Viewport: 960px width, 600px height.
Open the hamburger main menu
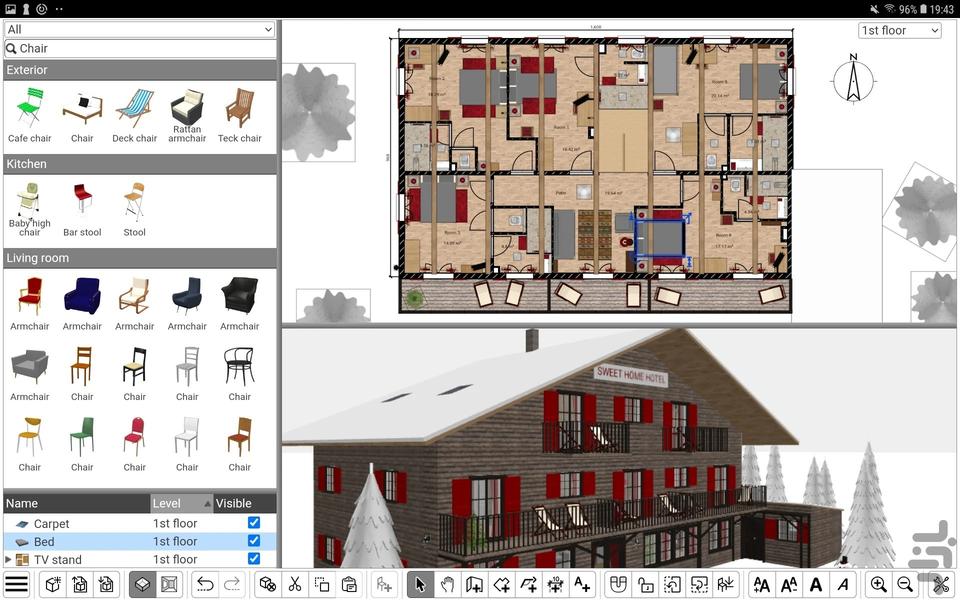point(17,584)
